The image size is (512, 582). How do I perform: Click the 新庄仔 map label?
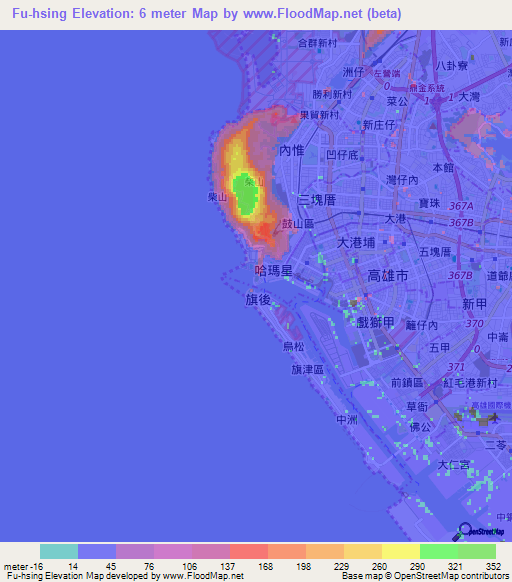(x=379, y=125)
